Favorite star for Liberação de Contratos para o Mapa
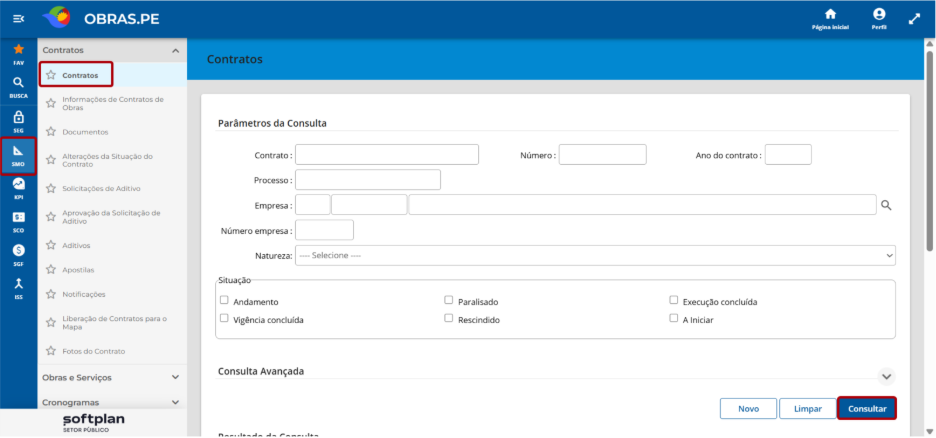The height and width of the screenshot is (438, 936). click(51, 323)
